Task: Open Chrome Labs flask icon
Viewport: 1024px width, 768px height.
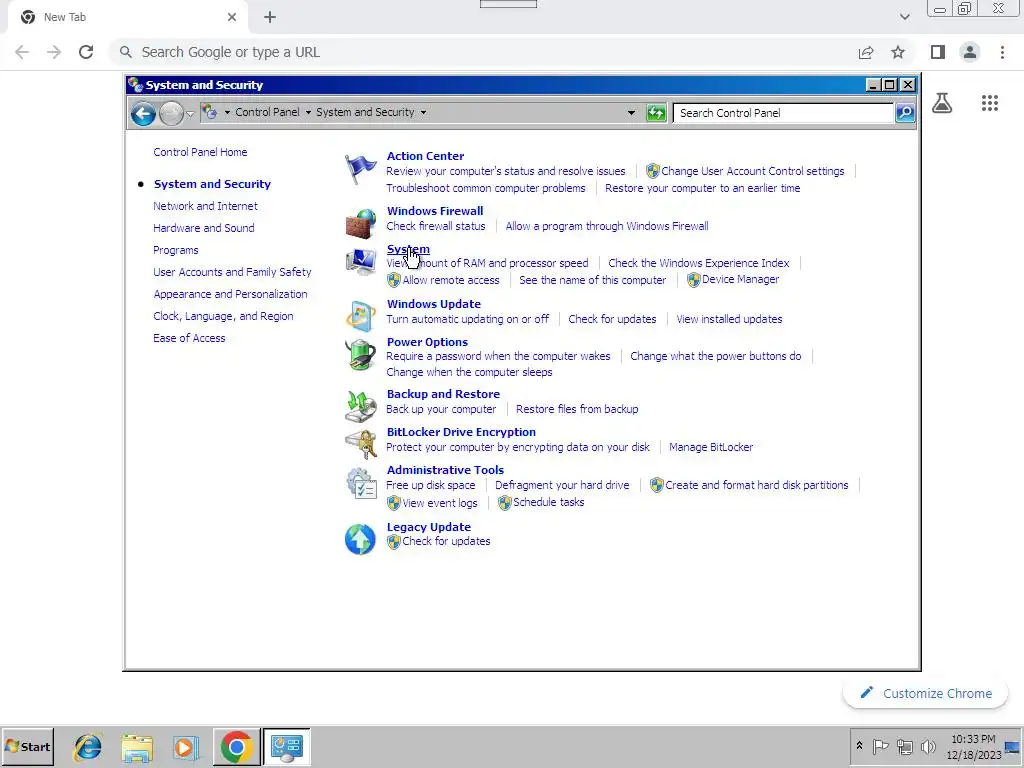Action: point(942,103)
